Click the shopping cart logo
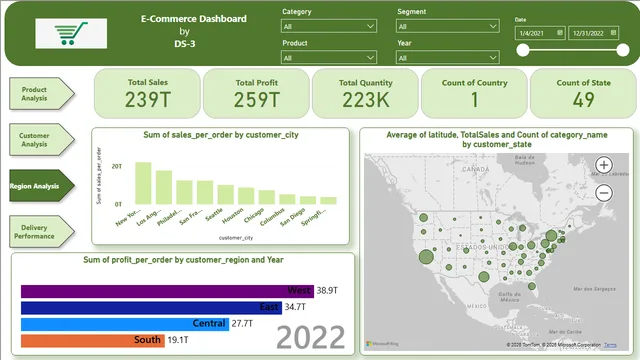Image resolution: width=640 pixels, height=360 pixels. (71, 33)
